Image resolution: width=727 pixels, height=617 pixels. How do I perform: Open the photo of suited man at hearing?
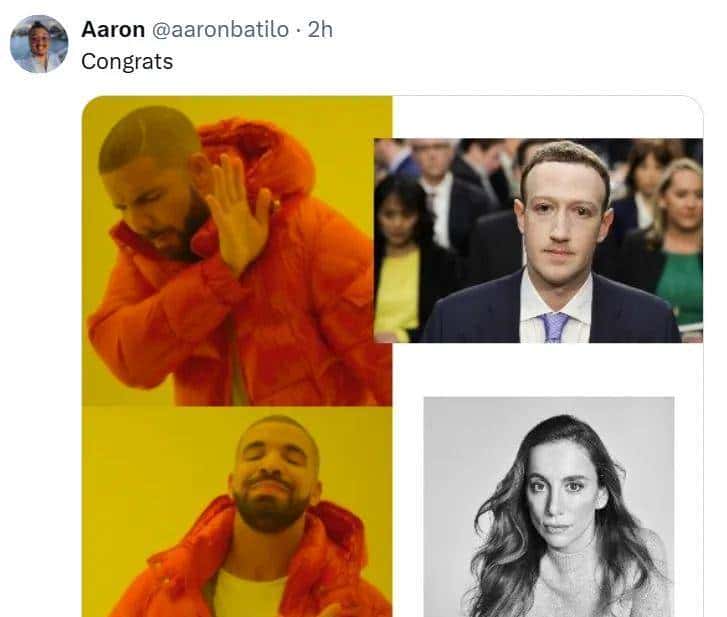pyautogui.click(x=538, y=240)
